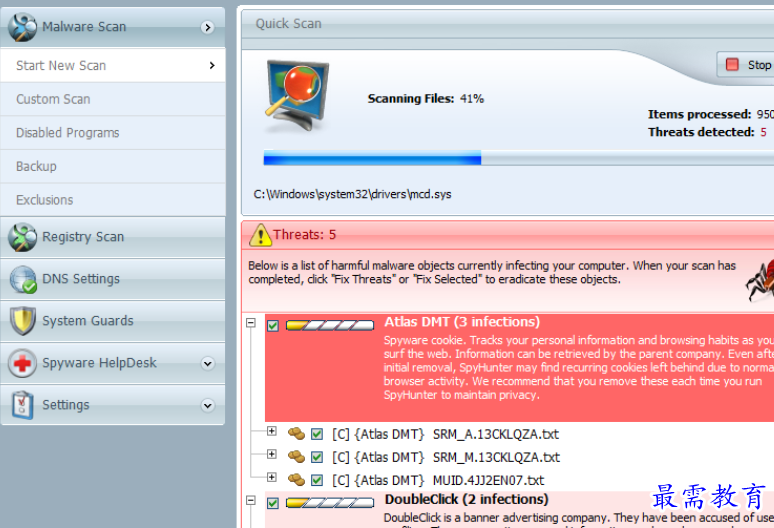This screenshot has height=528, width=774.
Task: Open the Exclusions page
Action: pos(113,200)
